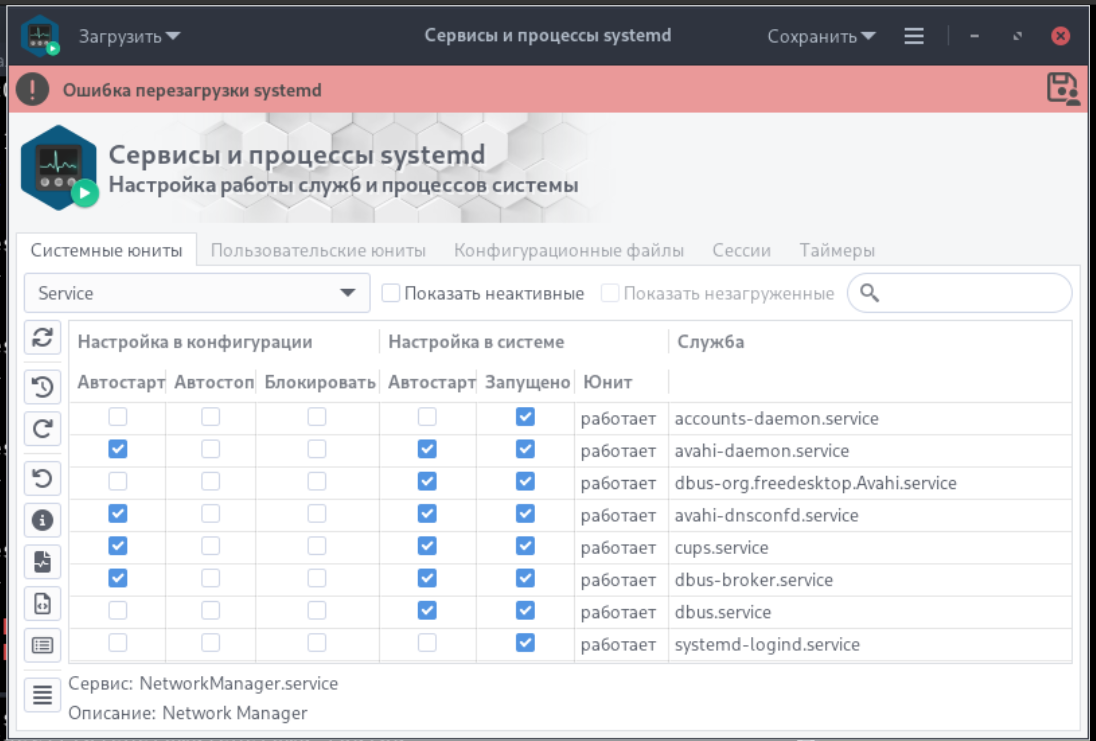Open the hamburger menu in title bar
Viewport: 1096px width, 741px height.
[914, 36]
